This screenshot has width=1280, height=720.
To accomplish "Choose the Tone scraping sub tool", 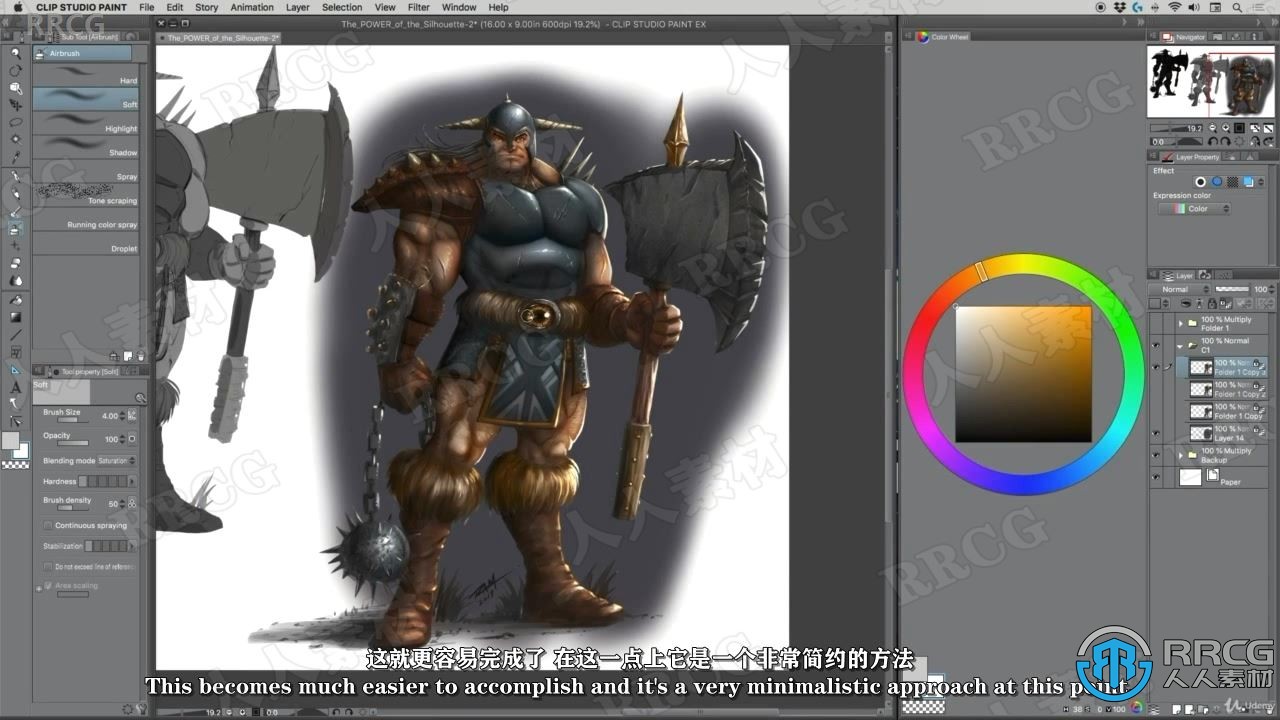I will tap(86, 197).
